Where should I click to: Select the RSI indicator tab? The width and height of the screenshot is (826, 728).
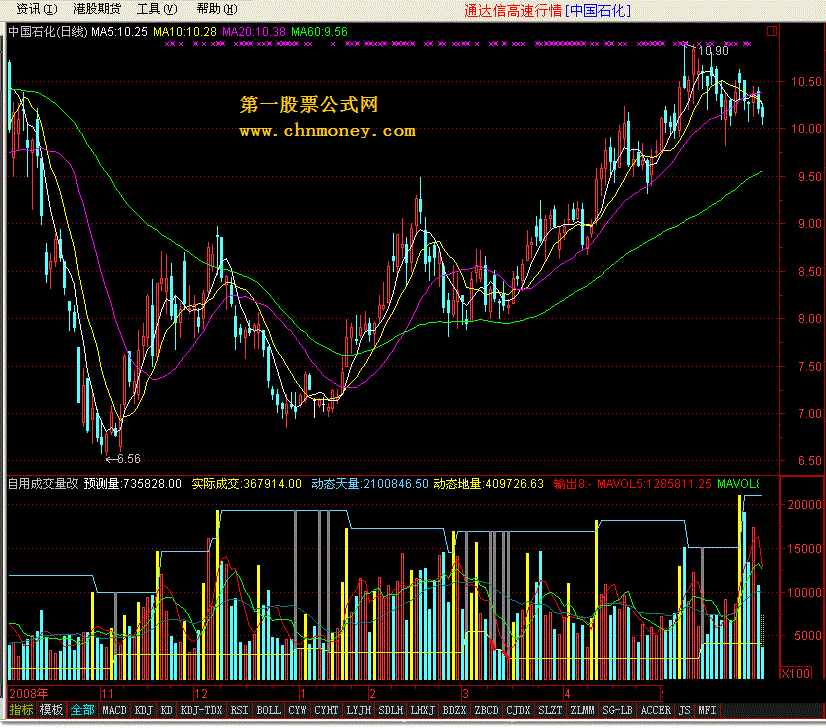[x=239, y=710]
